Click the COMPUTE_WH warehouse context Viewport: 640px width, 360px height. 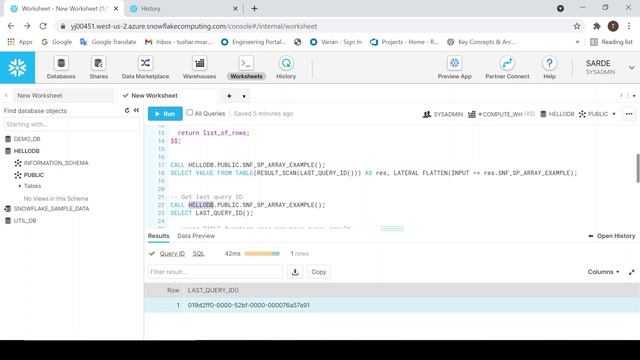pyautogui.click(x=501, y=114)
